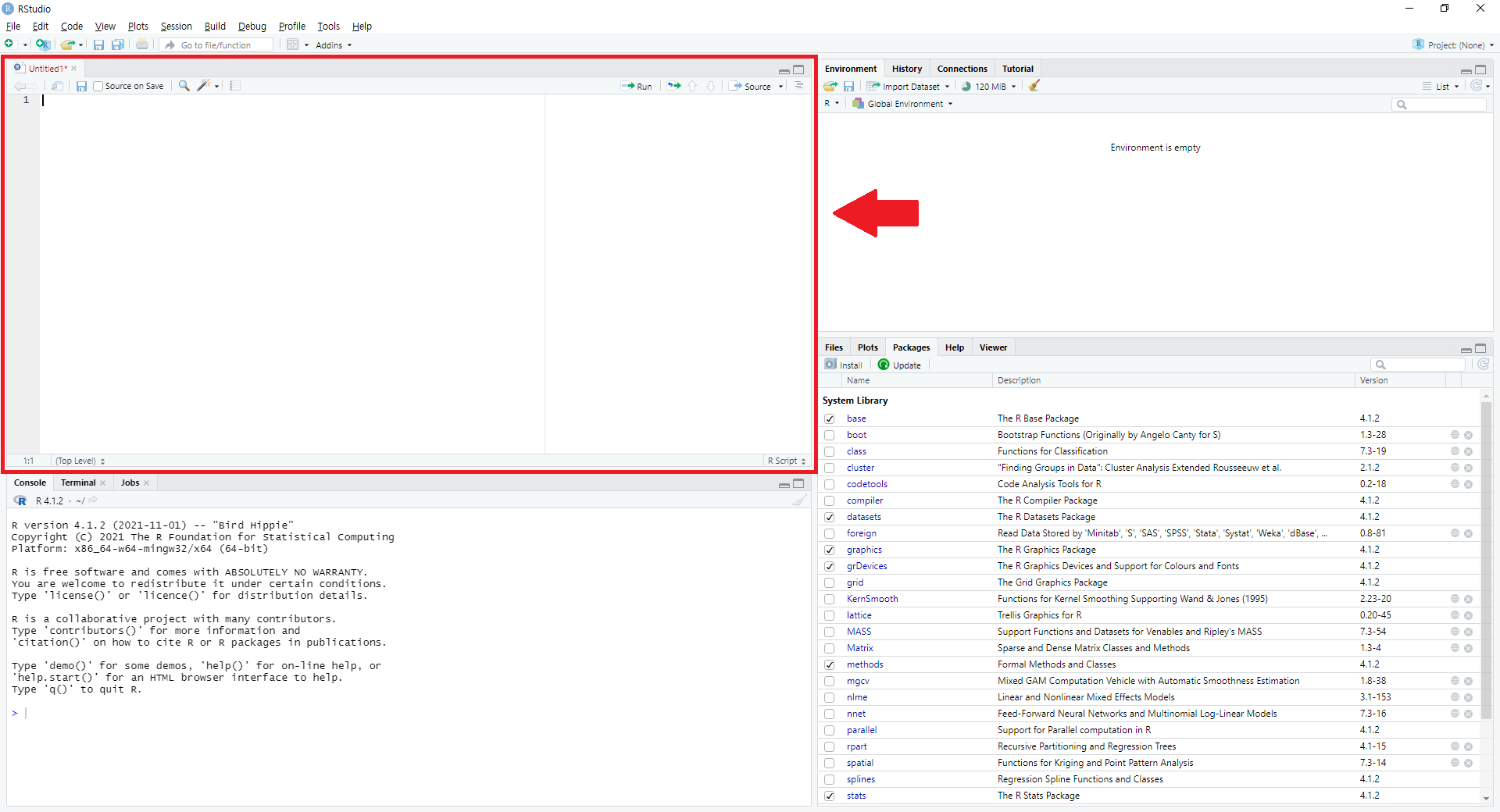Check the parallel package checkbox
Viewport: 1500px width, 812px height.
coord(830,730)
